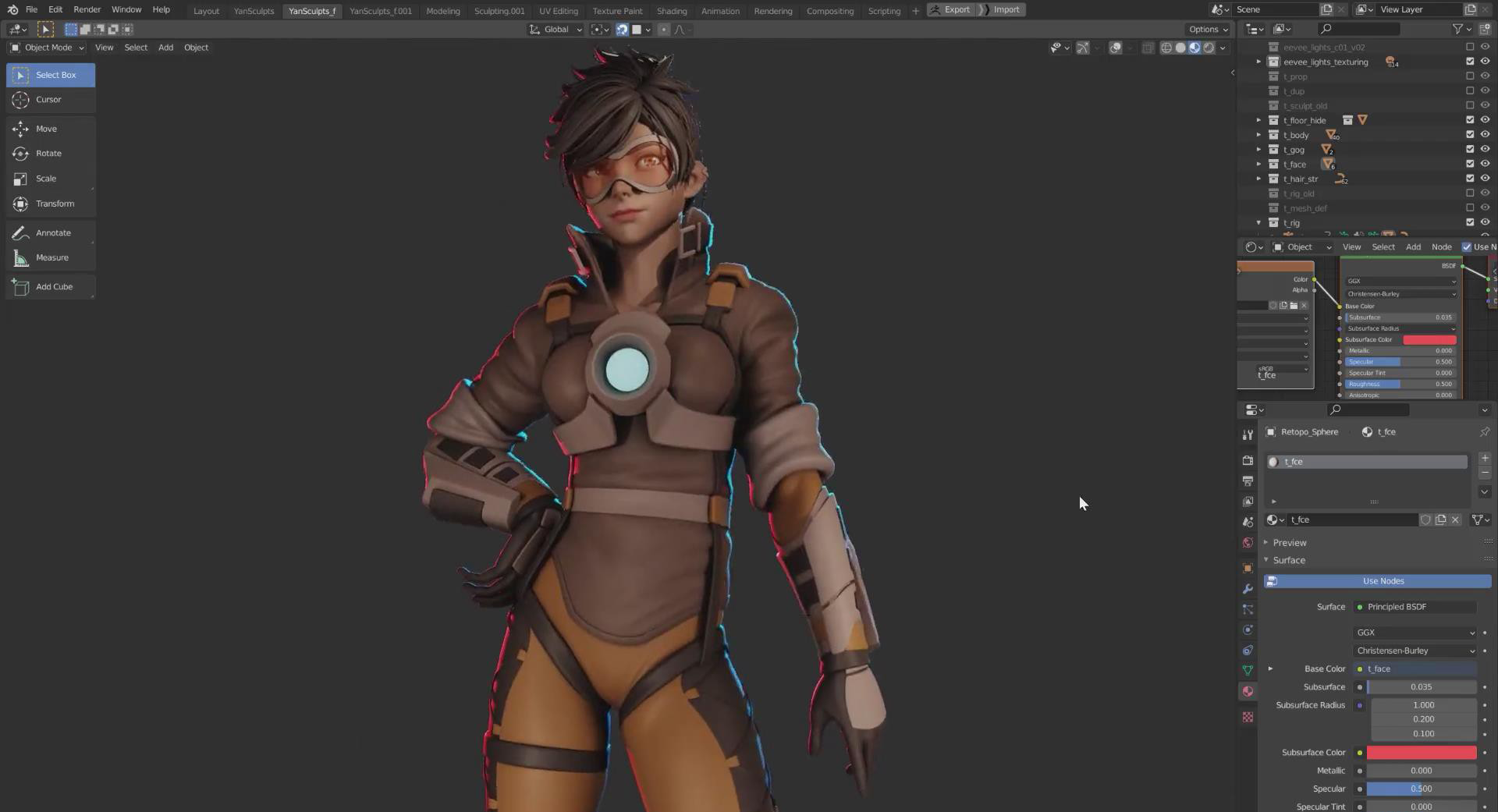
Task: Open the GGX distribution dropdown in properties
Action: tap(1415, 633)
